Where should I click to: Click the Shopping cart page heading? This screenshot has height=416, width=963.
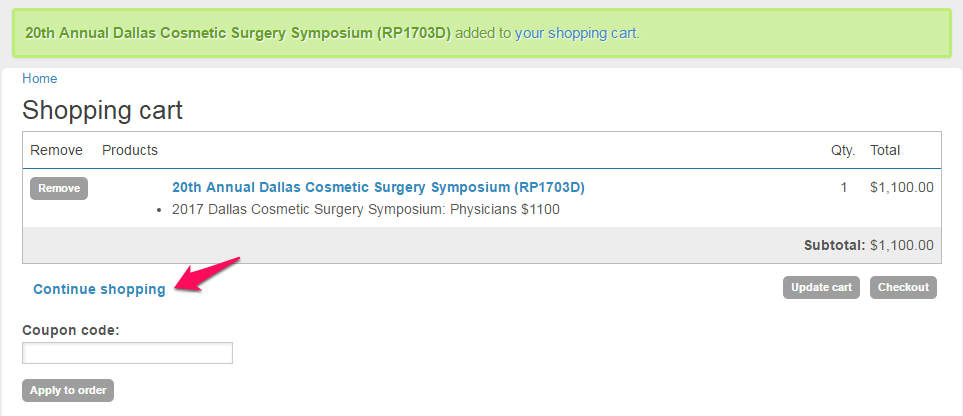pyautogui.click(x=102, y=110)
